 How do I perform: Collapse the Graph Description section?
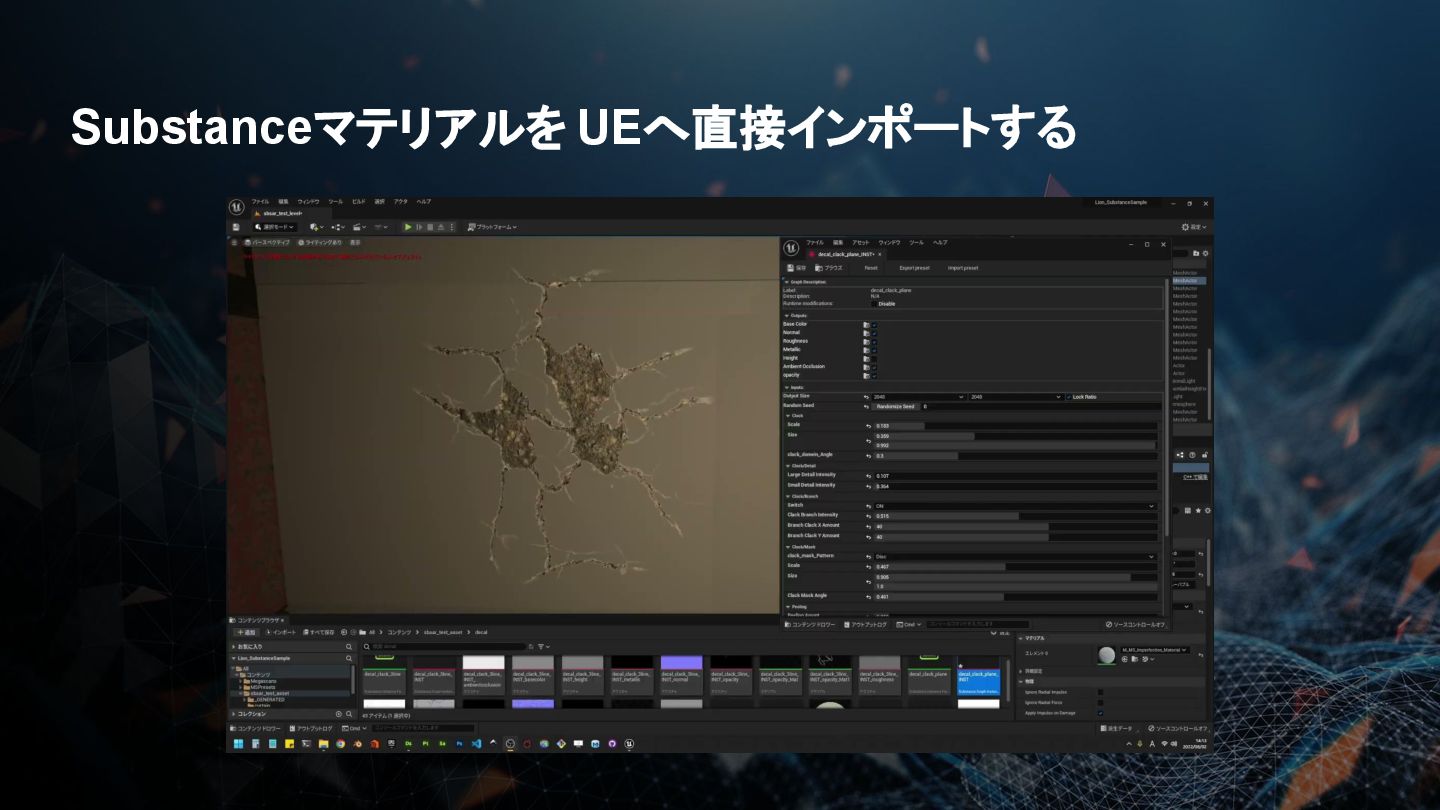pos(786,282)
